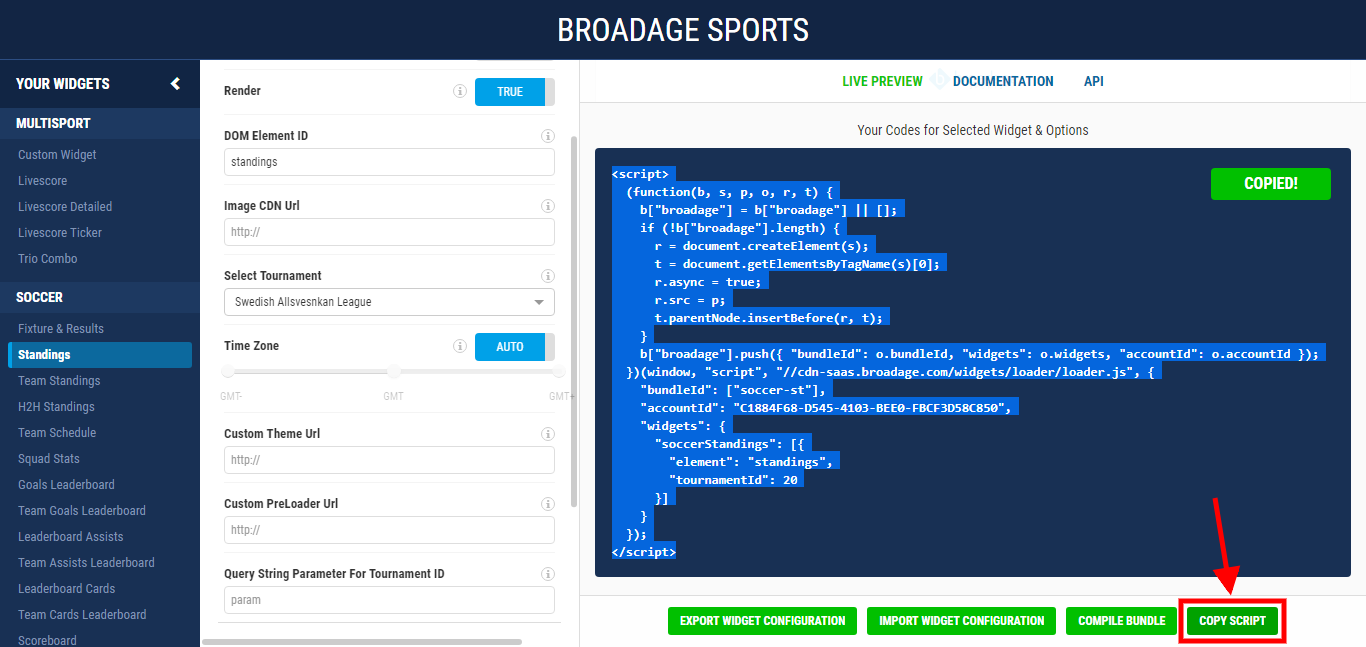Screen dimensions: 1366x647
Task: Click the "tournamentId": 20 code line
Action: [x=736, y=480]
